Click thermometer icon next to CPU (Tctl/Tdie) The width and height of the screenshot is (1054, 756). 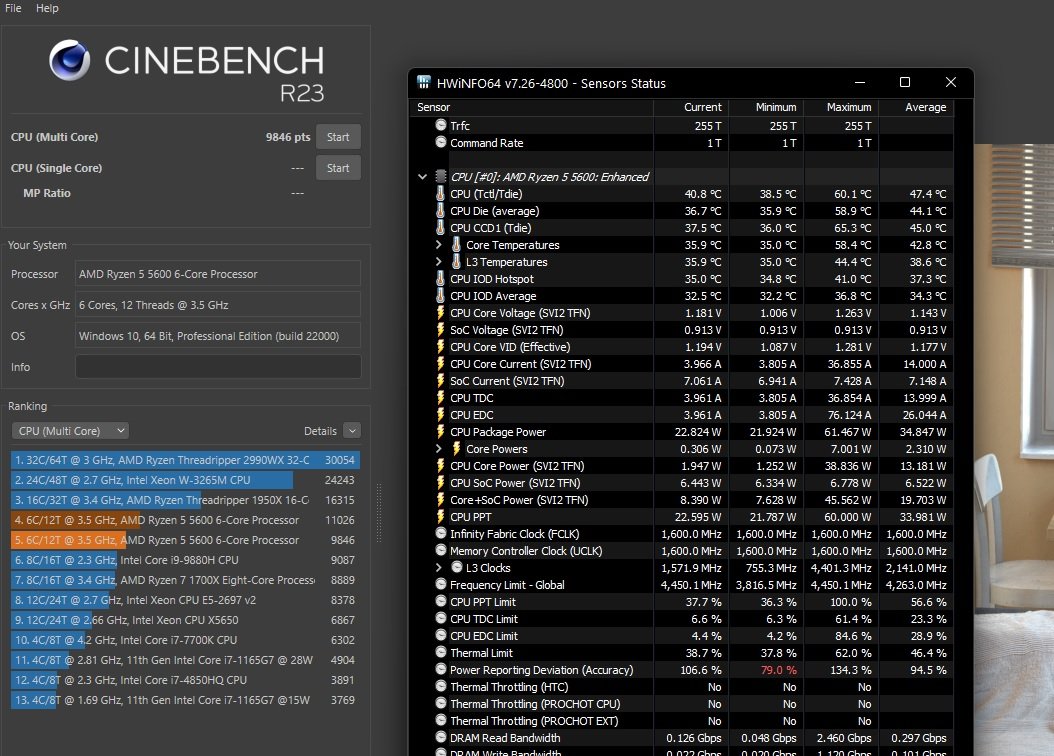[x=440, y=194]
